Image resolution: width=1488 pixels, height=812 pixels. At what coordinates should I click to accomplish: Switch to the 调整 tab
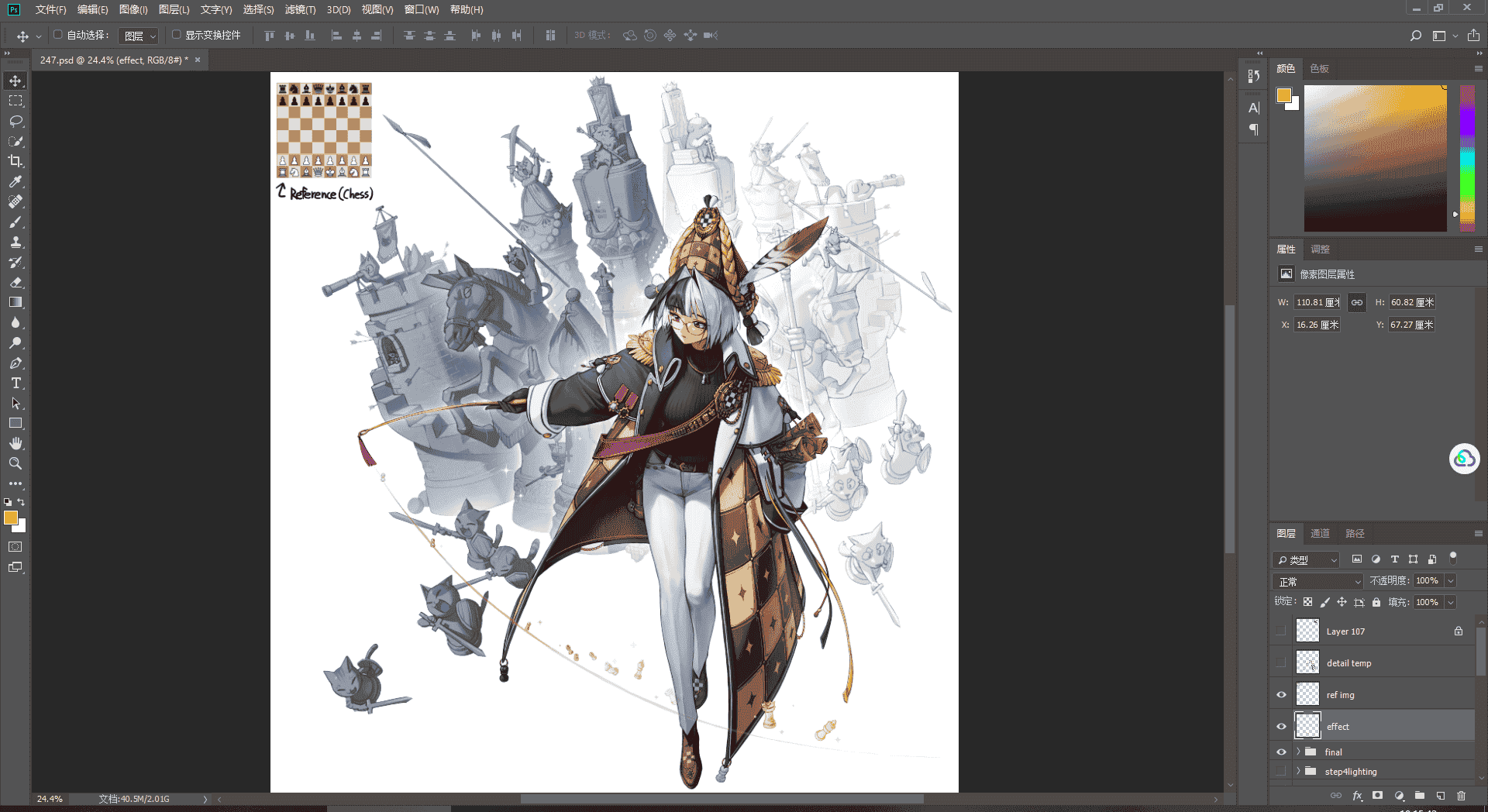click(x=1320, y=249)
